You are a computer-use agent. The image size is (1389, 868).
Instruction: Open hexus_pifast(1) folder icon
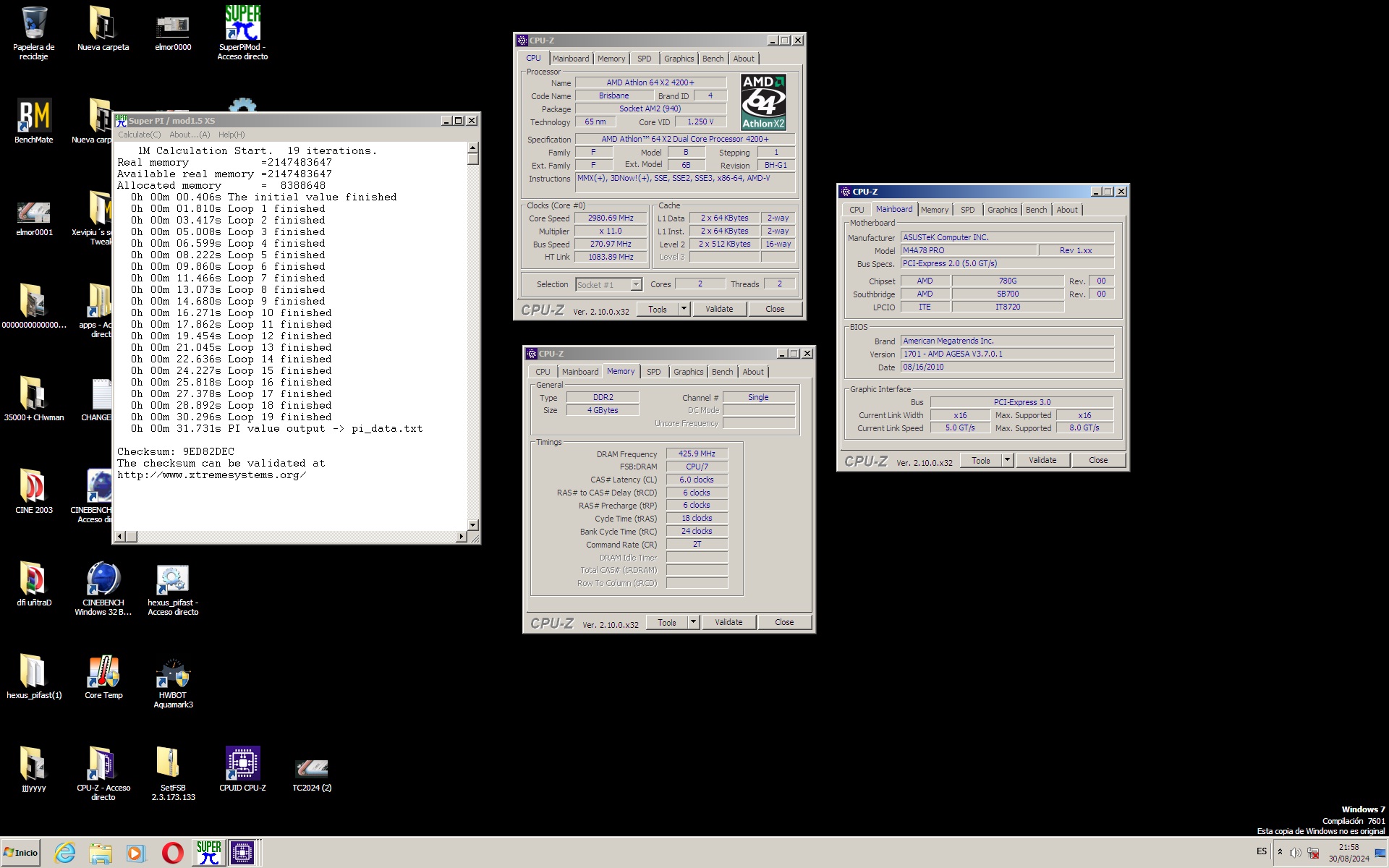(x=34, y=676)
